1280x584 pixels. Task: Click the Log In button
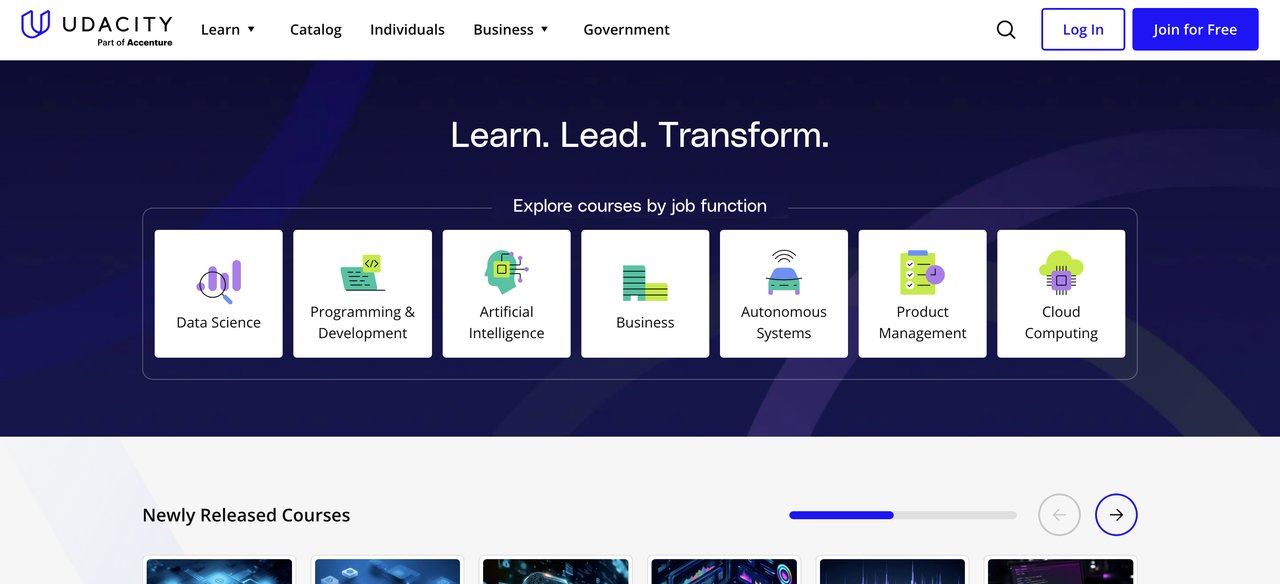click(x=1083, y=30)
